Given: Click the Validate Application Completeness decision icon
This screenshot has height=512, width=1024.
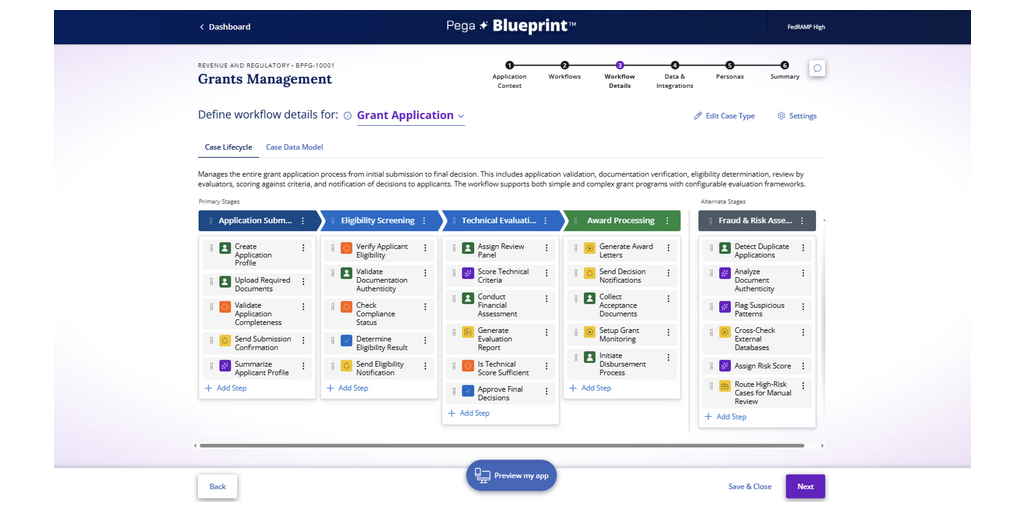Looking at the screenshot, I should [225, 307].
